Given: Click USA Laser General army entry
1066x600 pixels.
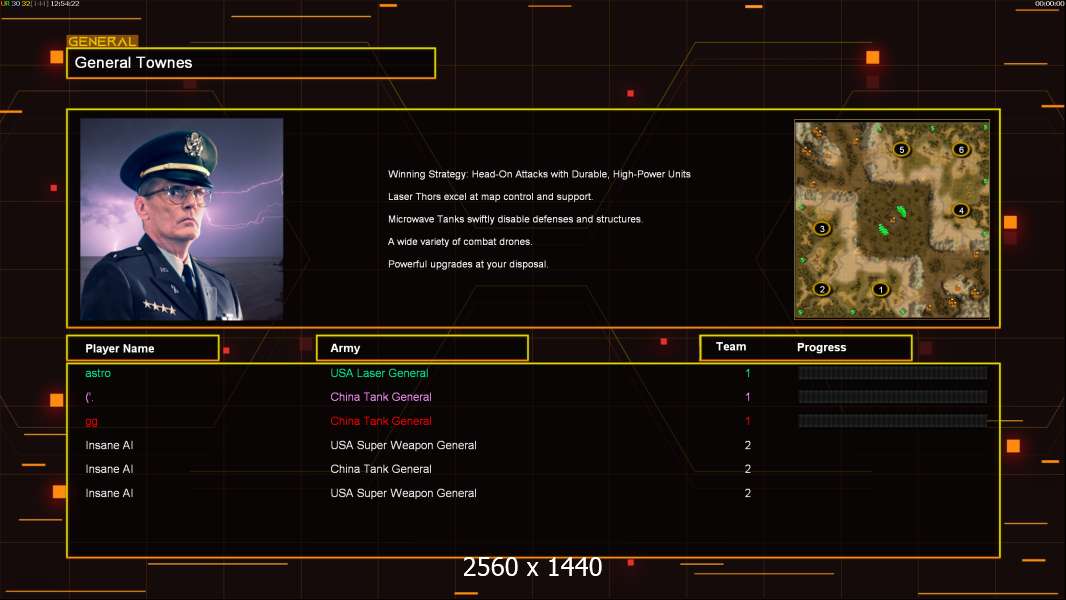Looking at the screenshot, I should [379, 373].
